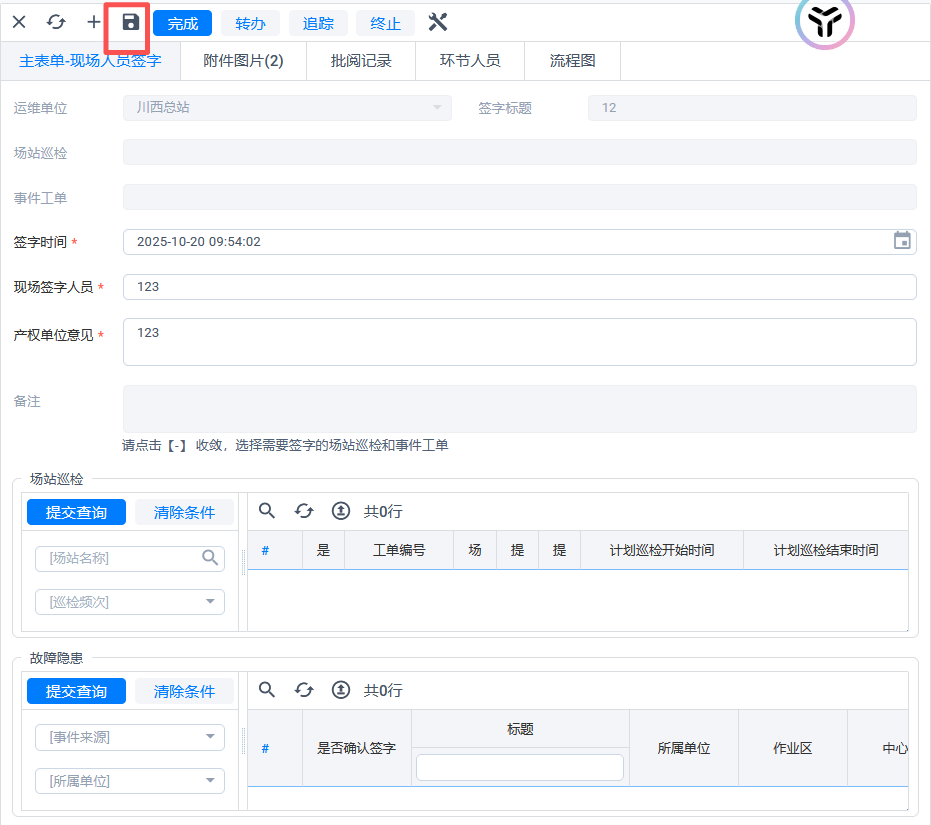Click search magnifier in 场站名称 field
Screen dimensions: 931x825
210,558
